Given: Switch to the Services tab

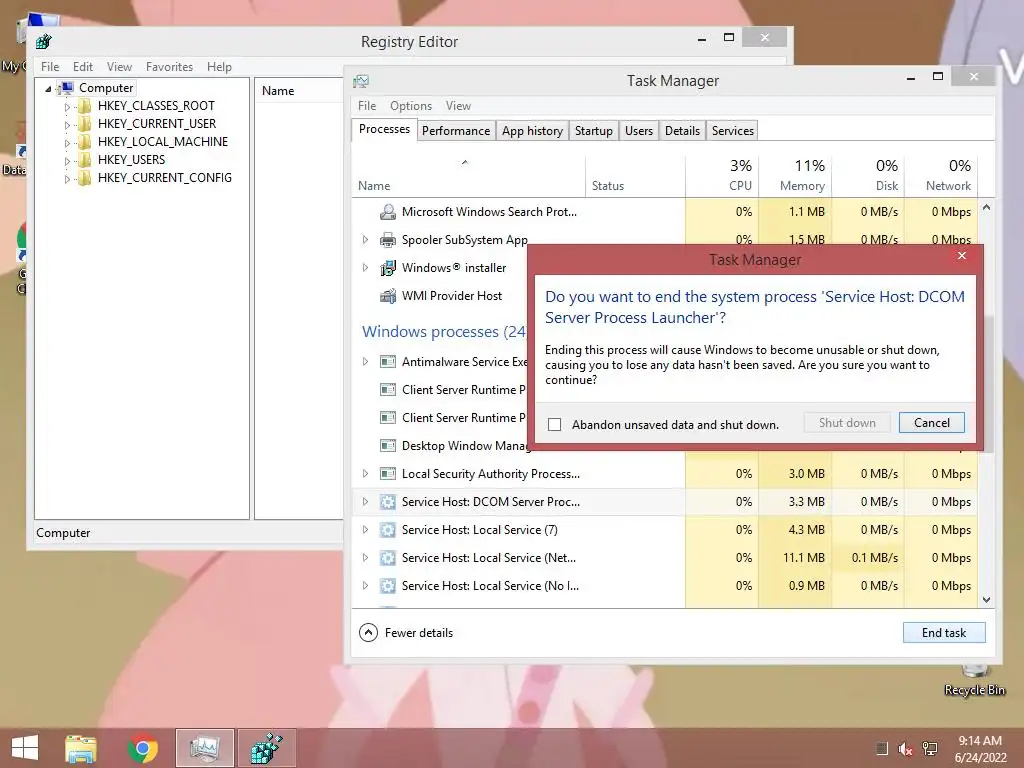Looking at the screenshot, I should [733, 131].
